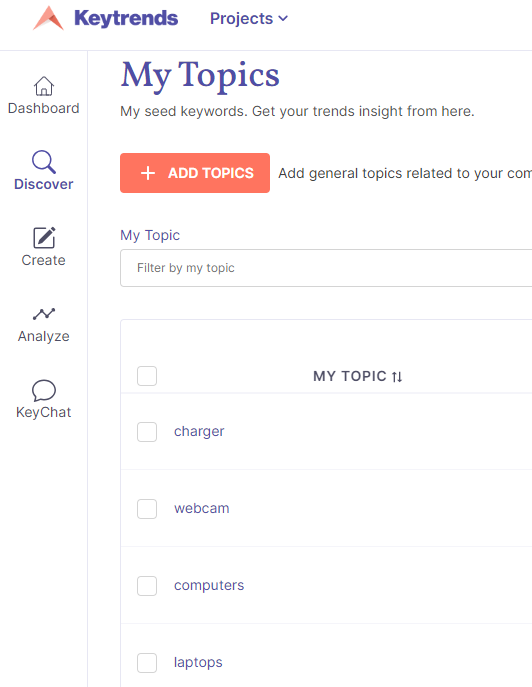The image size is (532, 687).
Task: Open the Create pencil icon
Action: tap(44, 238)
